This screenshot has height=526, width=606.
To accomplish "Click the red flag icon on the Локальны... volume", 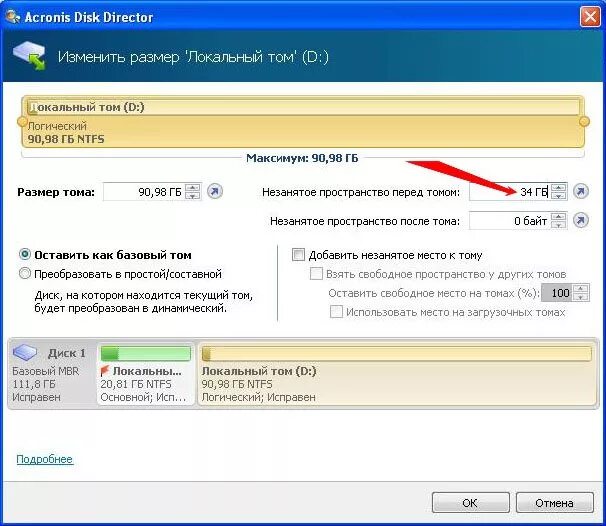I will (105, 371).
